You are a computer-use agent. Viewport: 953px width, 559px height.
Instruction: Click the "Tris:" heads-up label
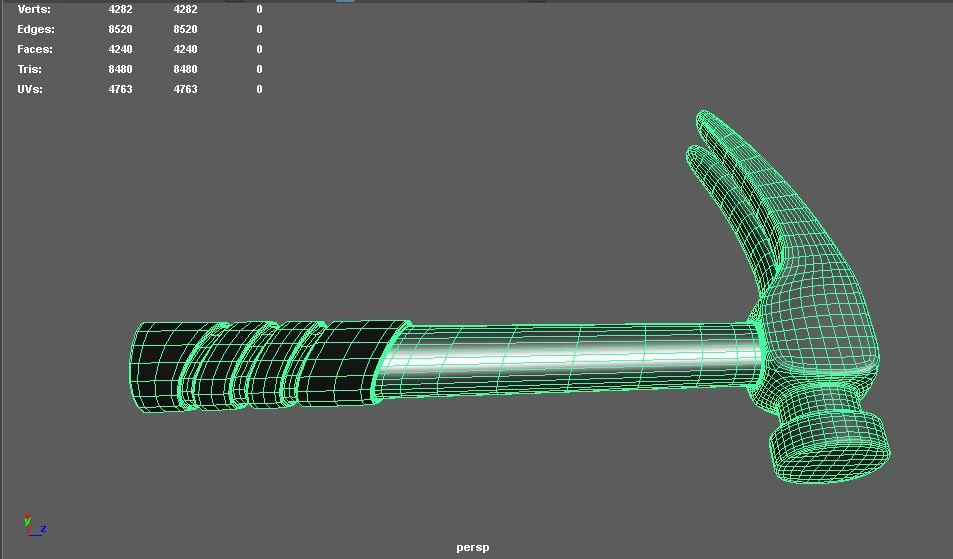click(29, 69)
